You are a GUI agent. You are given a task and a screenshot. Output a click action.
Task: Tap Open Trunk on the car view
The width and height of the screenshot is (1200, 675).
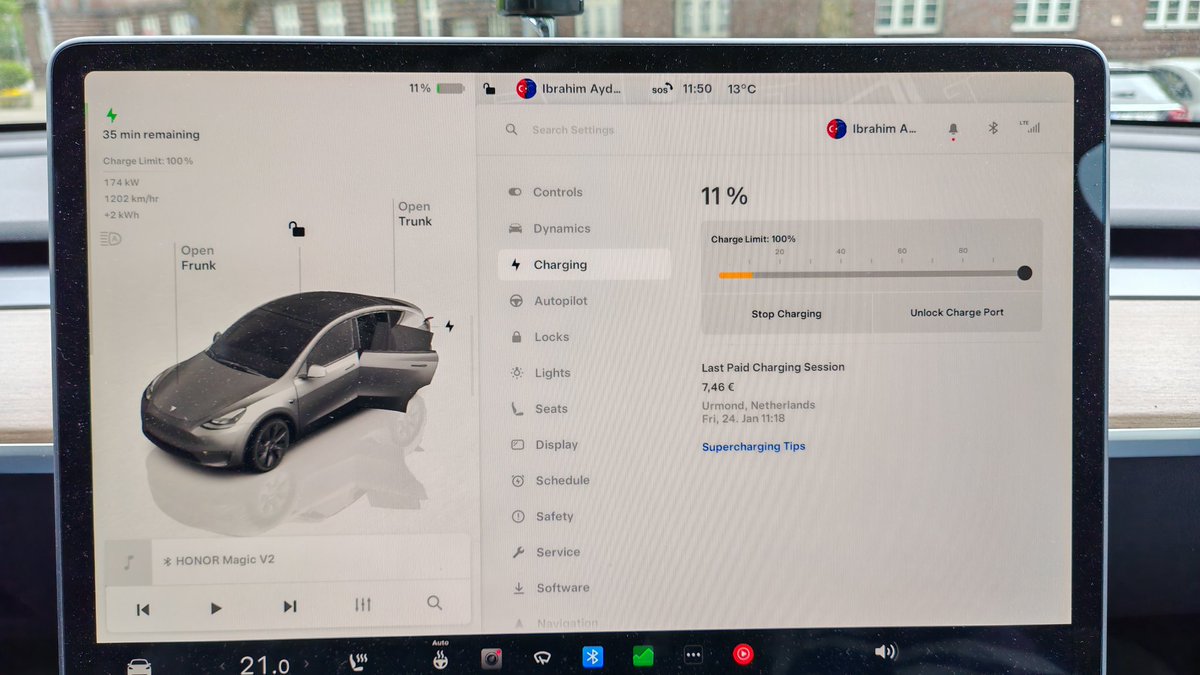click(x=415, y=214)
